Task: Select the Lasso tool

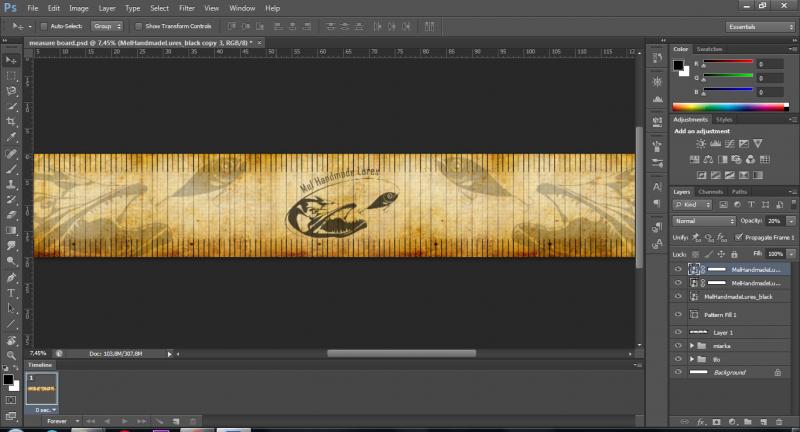Action: coord(12,90)
